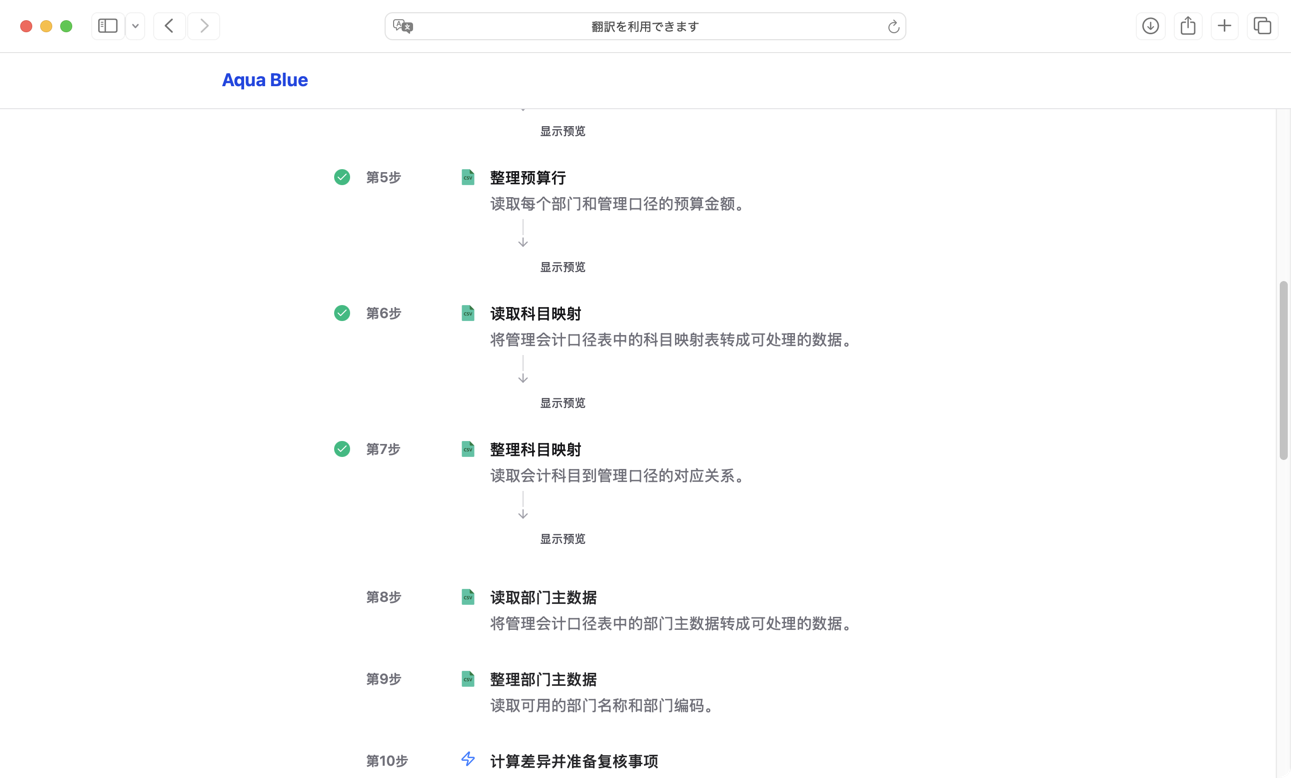Click the CSV file icon beside 整理科目映射

coord(468,449)
